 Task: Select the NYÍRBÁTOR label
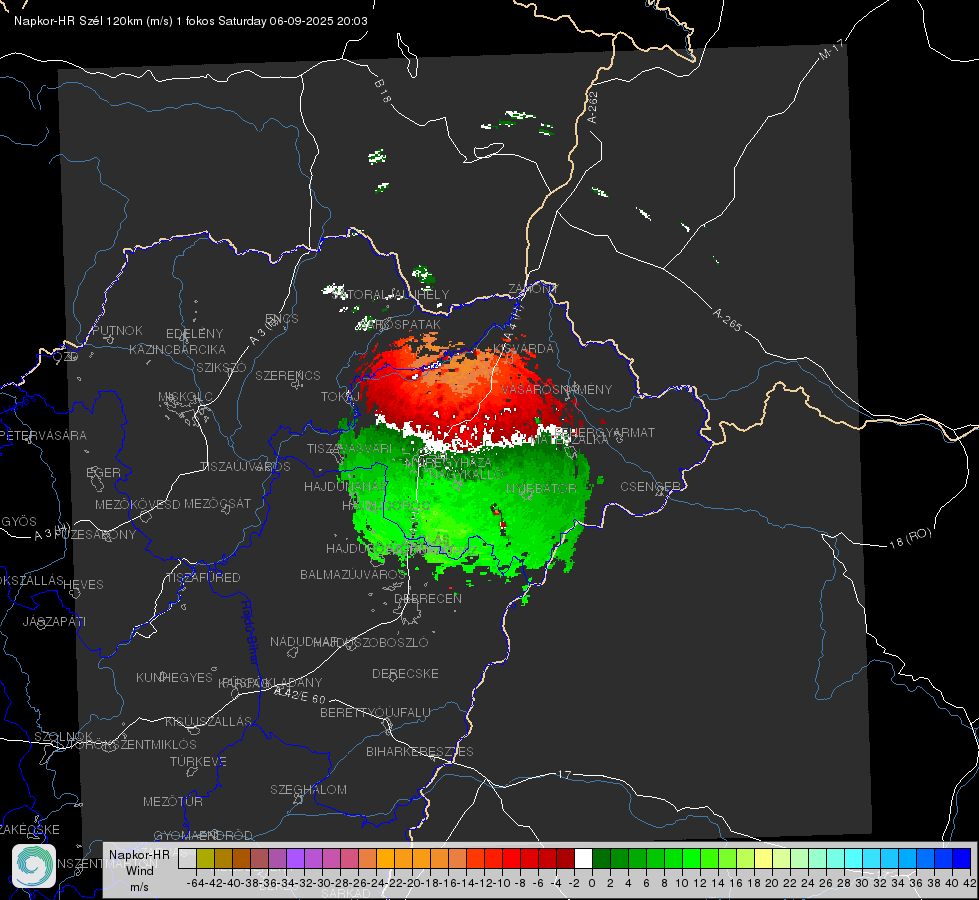(x=541, y=488)
